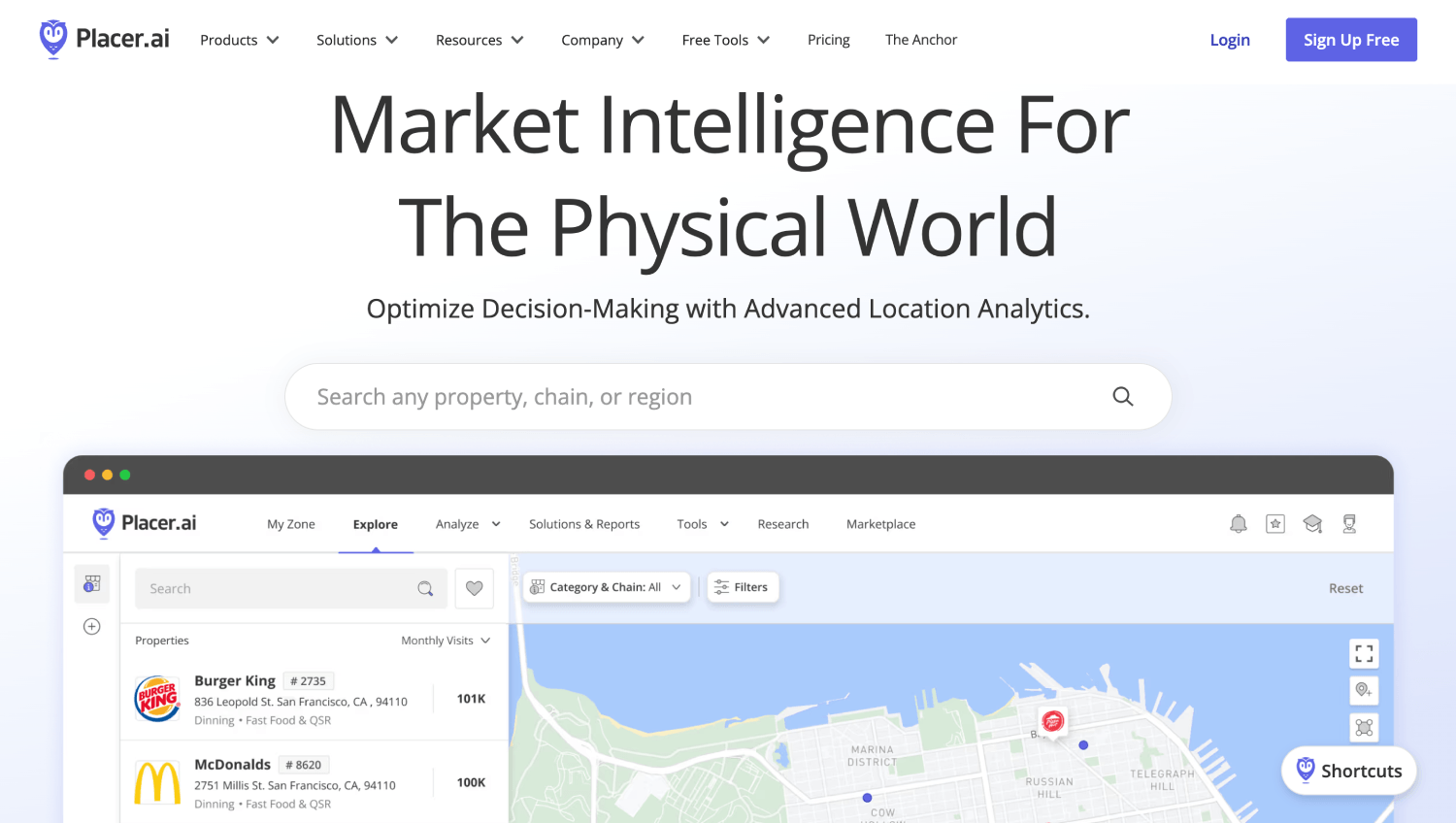1456x823 pixels.
Task: Open the Research tab
Action: [x=783, y=524]
